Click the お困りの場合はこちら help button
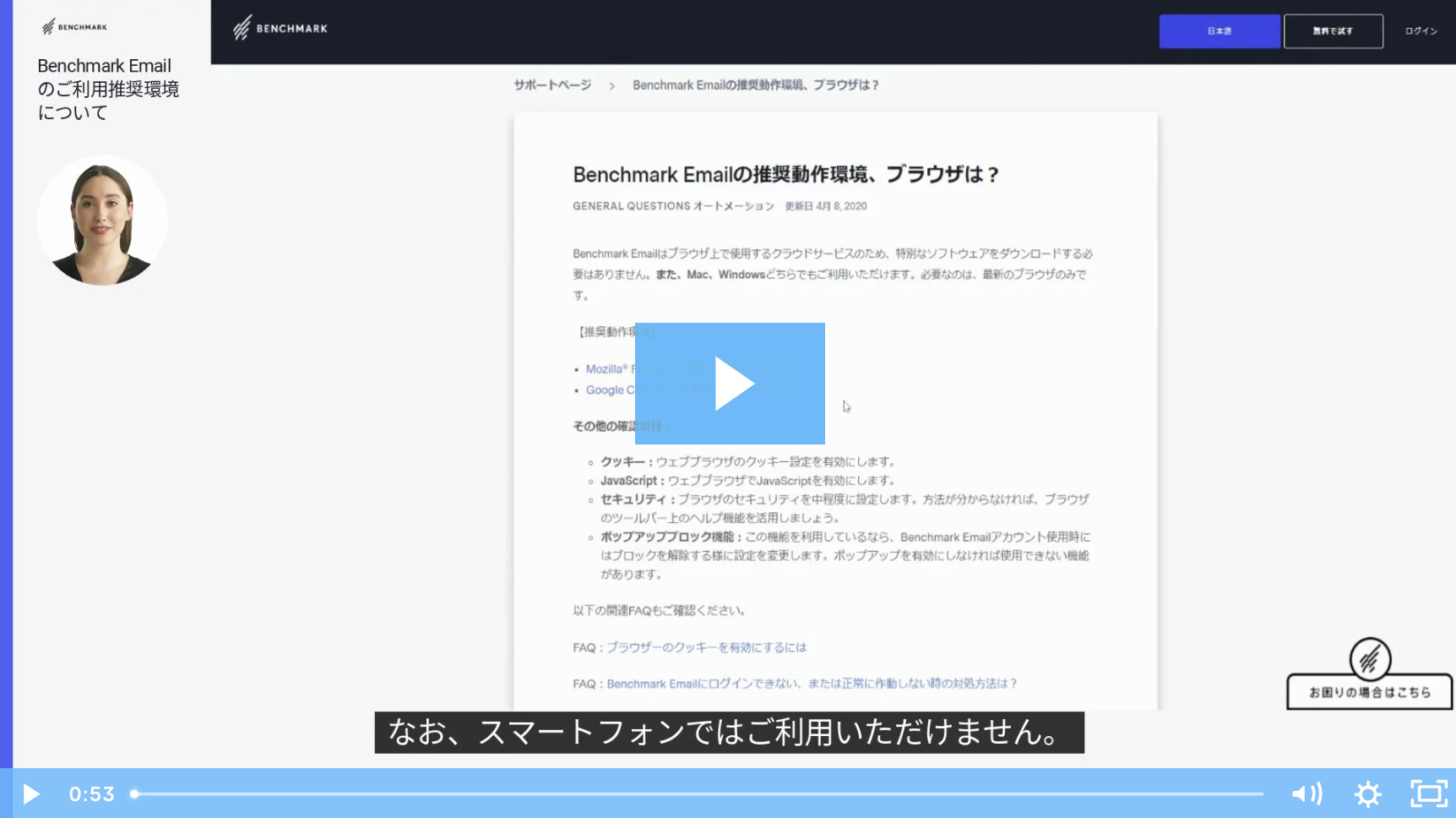 point(1369,692)
